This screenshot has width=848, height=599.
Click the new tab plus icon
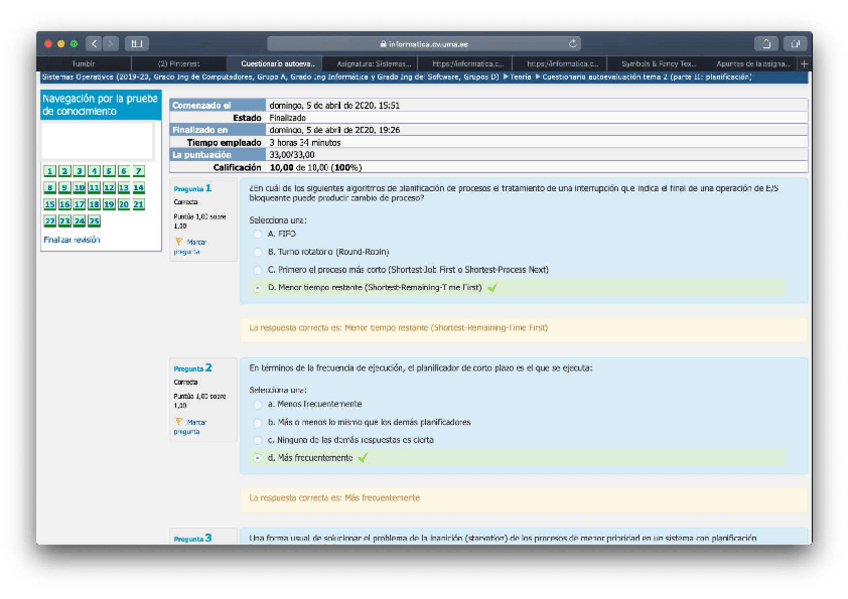coord(804,63)
